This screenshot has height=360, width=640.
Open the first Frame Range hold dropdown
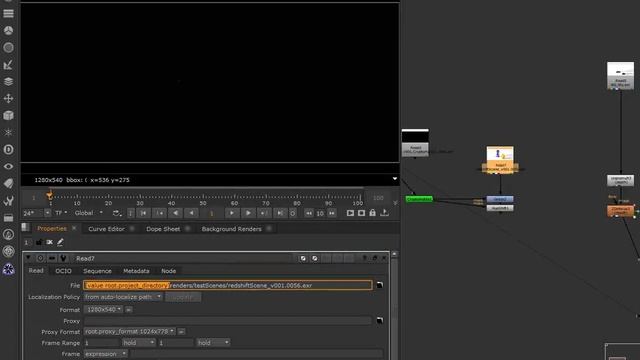pos(139,342)
